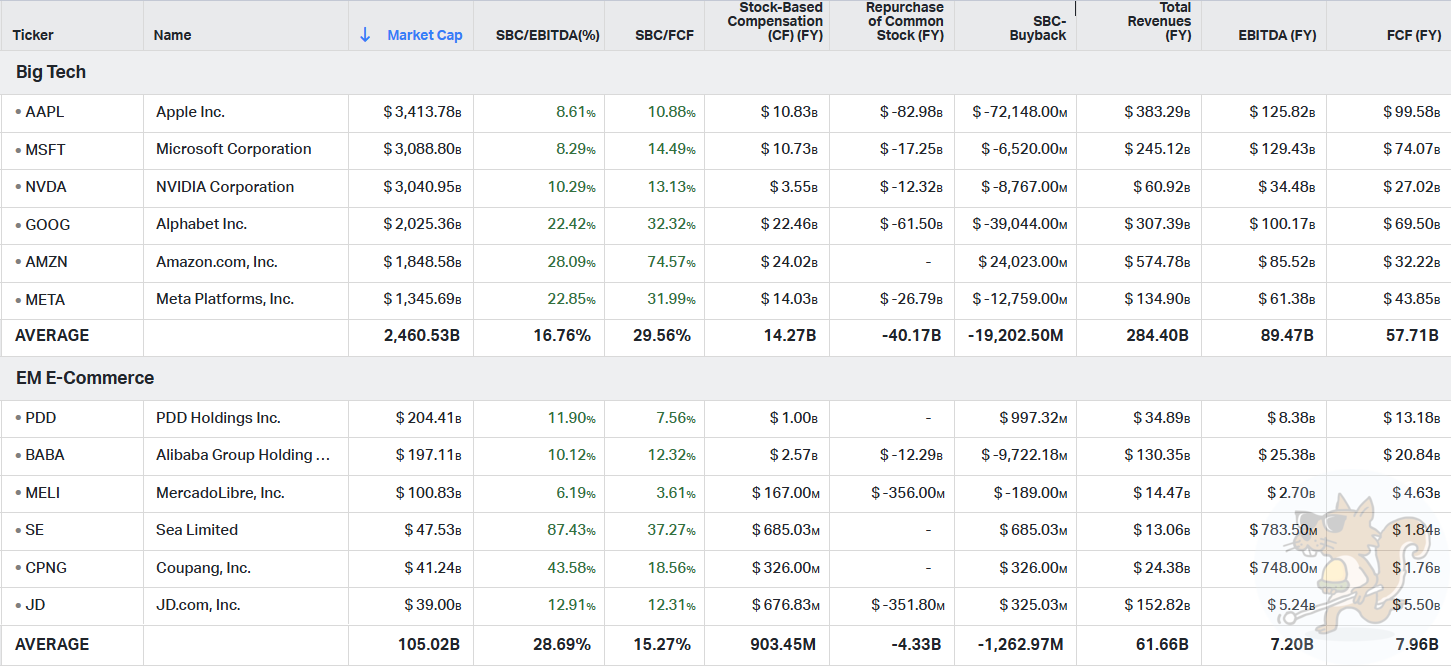
Task: Open the AMZN ticker
Action: 47,262
